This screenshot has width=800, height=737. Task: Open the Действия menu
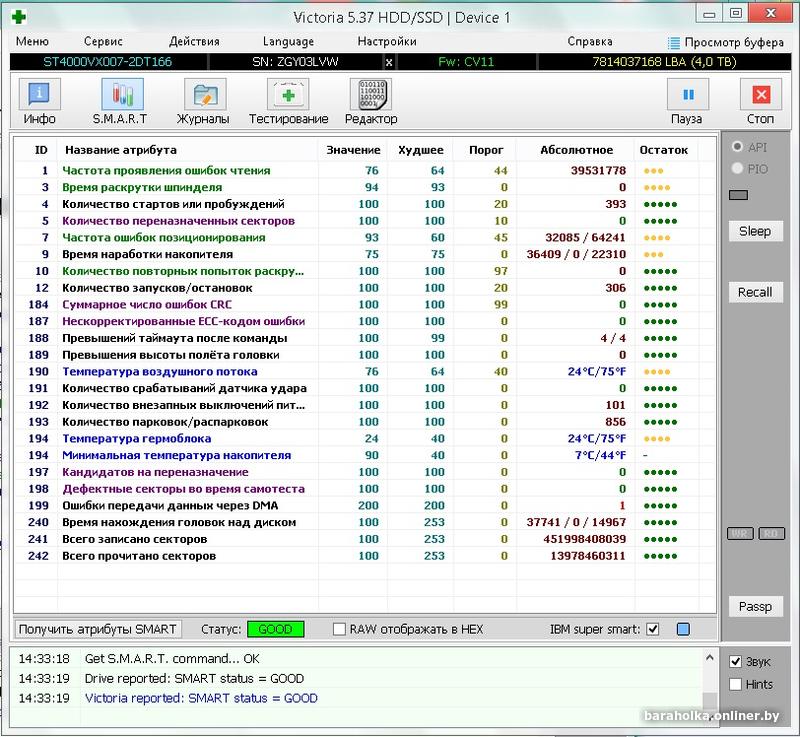194,41
